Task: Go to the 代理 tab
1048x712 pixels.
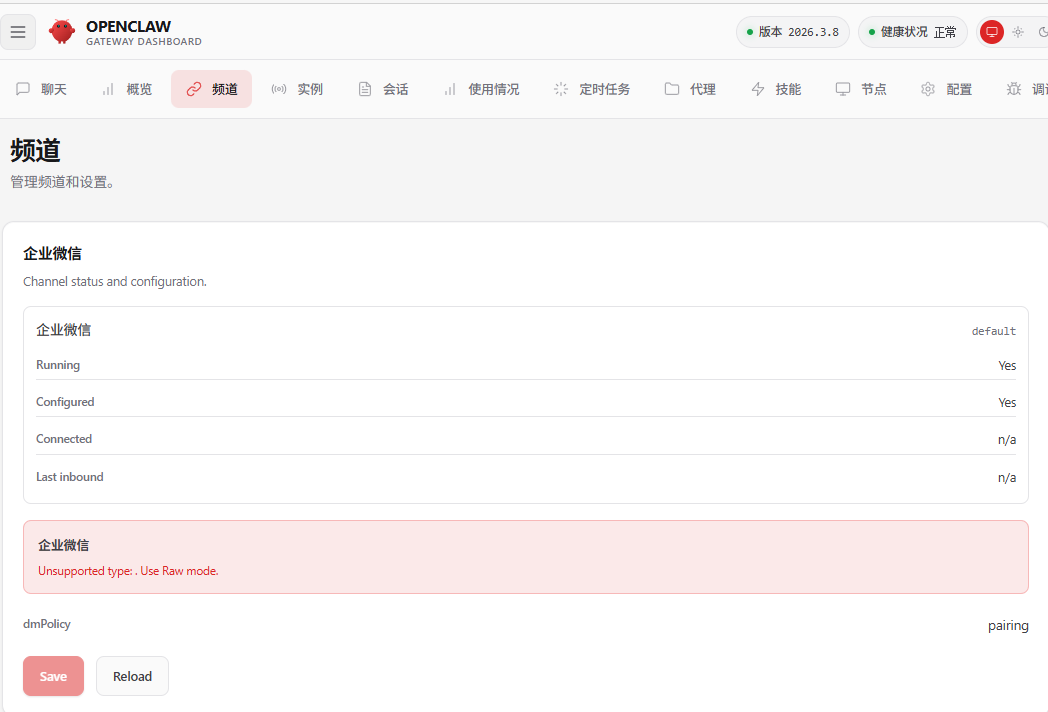Action: tap(690, 89)
